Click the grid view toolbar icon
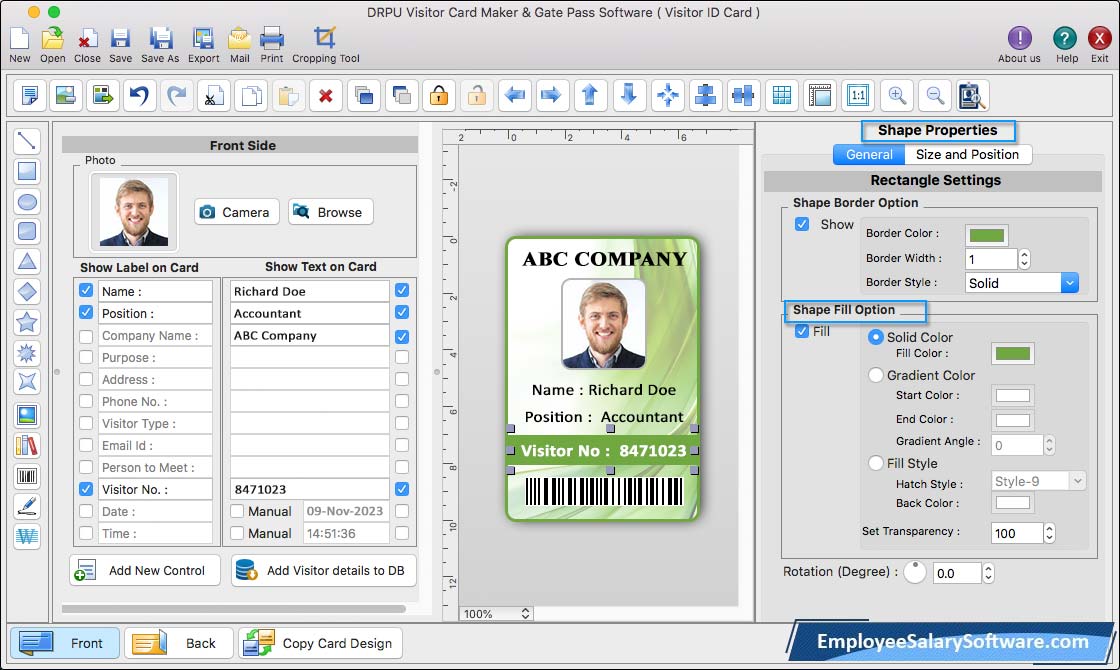Viewport: 1120px width, 670px height. tap(781, 95)
